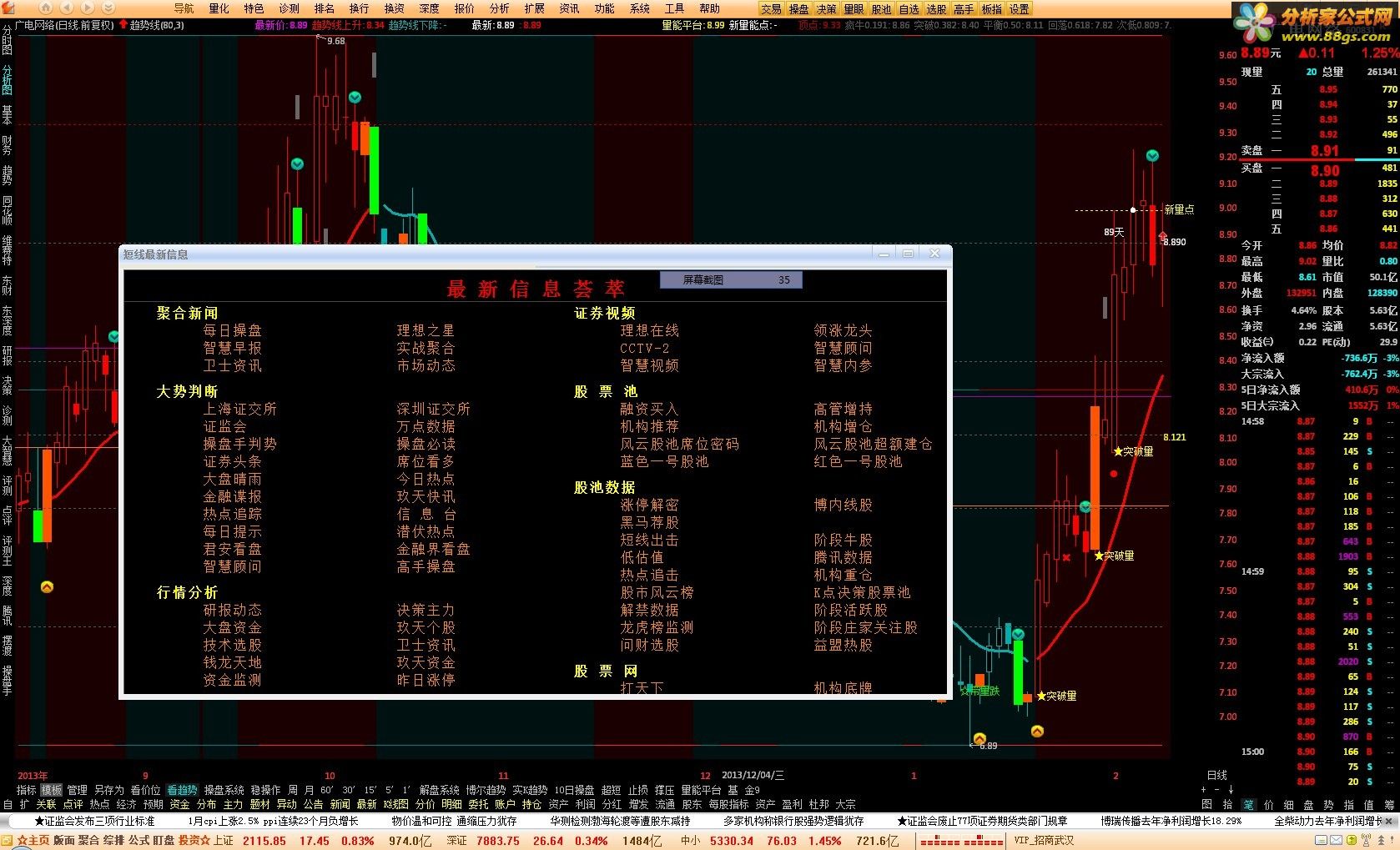Viewport: 1400px width, 850px height.
Task: Click the teal chevron marker at far-right candle top
Action: pyautogui.click(x=1152, y=156)
